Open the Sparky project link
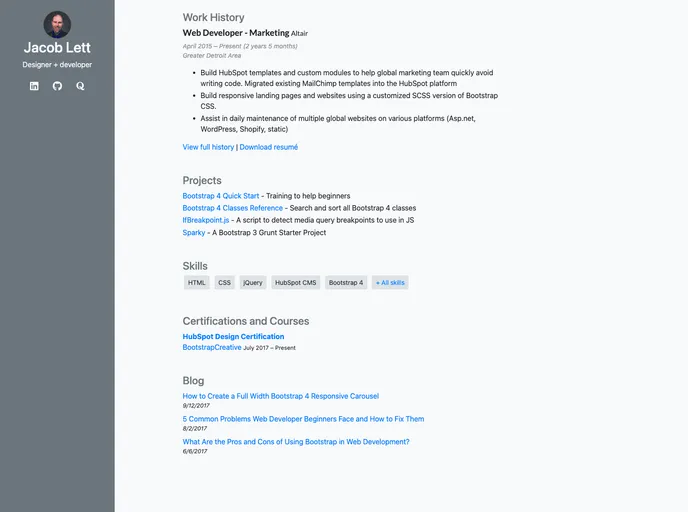Image resolution: width=688 pixels, height=512 pixels. (x=194, y=232)
